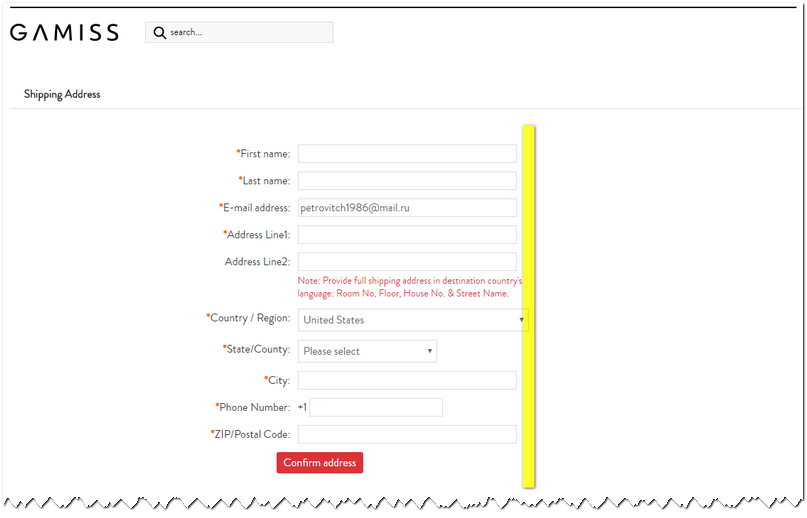Open the Shipping Address tab
Screen dimensions: 807x518
(x=62, y=94)
